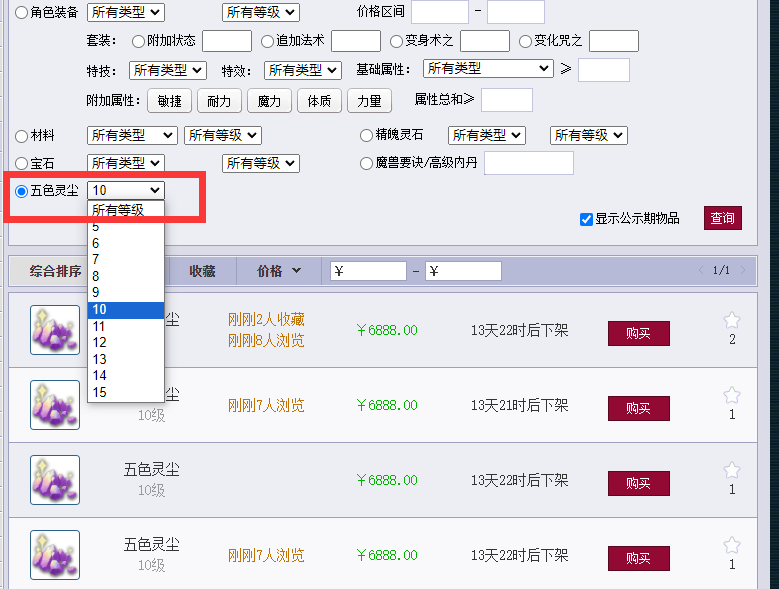Image resolution: width=779 pixels, height=589 pixels.
Task: Click the favorite star on first listing
Action: 732,321
